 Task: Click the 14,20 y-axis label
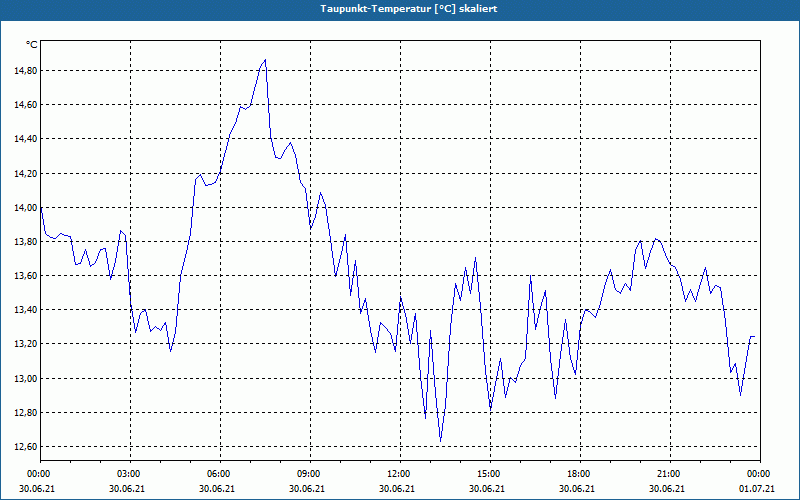click(x=26, y=173)
